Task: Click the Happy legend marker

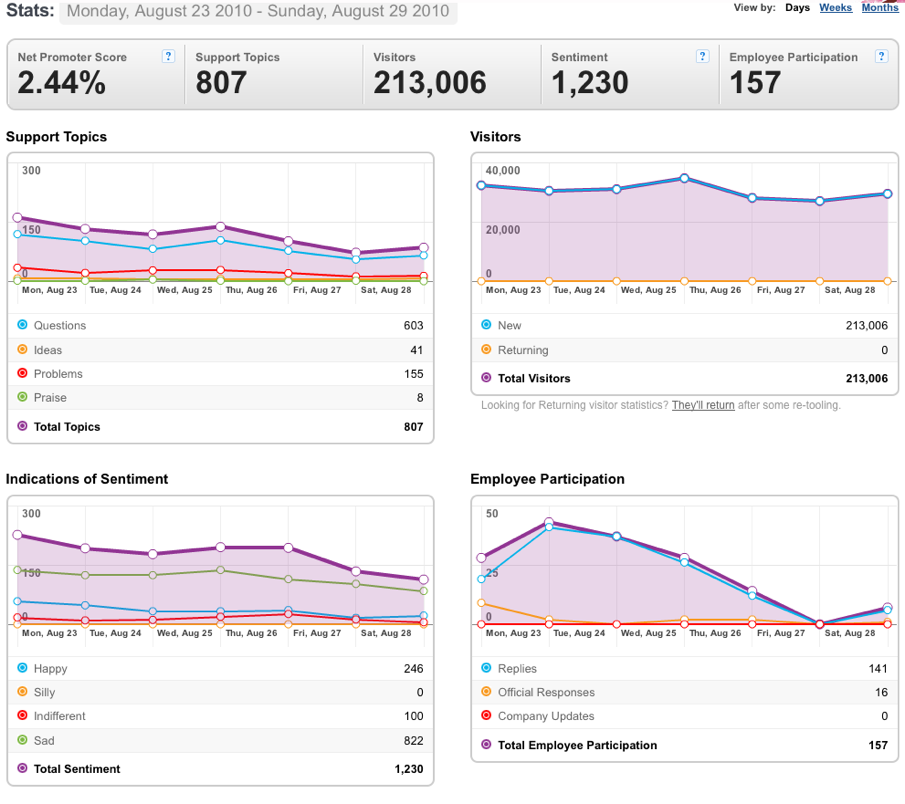Action: (23, 668)
